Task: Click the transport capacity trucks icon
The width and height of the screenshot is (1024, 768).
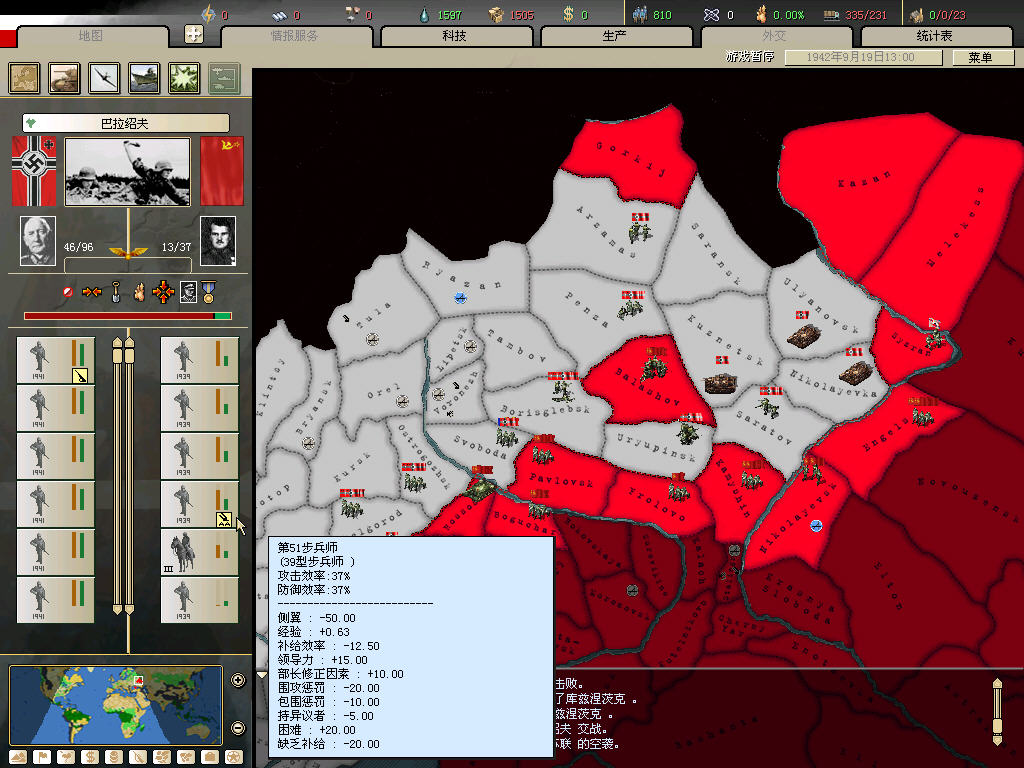Action: tap(831, 15)
